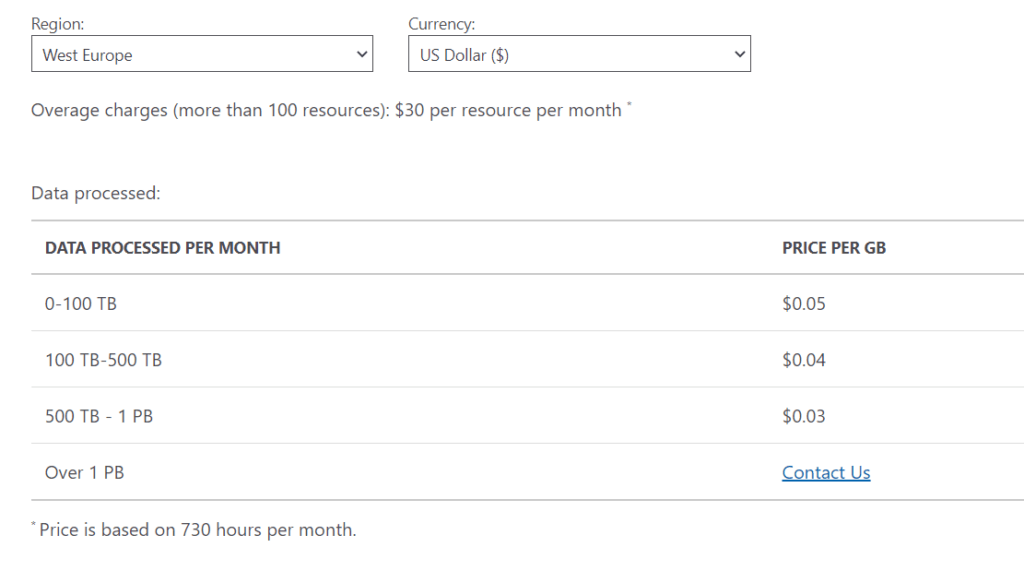Click the DATA PROCESSED PER MONTH header
1024x571 pixels.
click(x=163, y=248)
